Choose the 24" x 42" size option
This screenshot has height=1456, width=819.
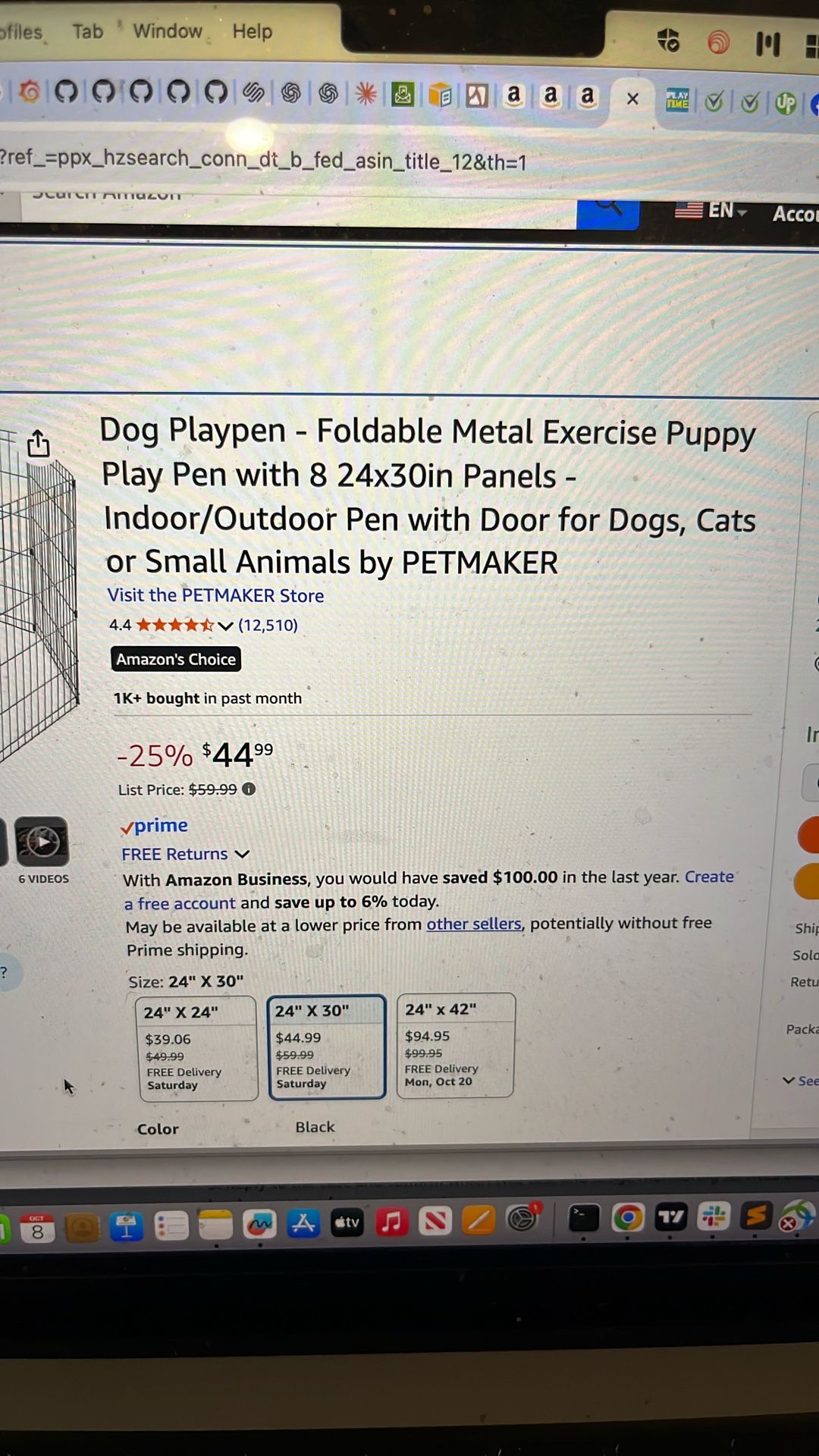456,1045
